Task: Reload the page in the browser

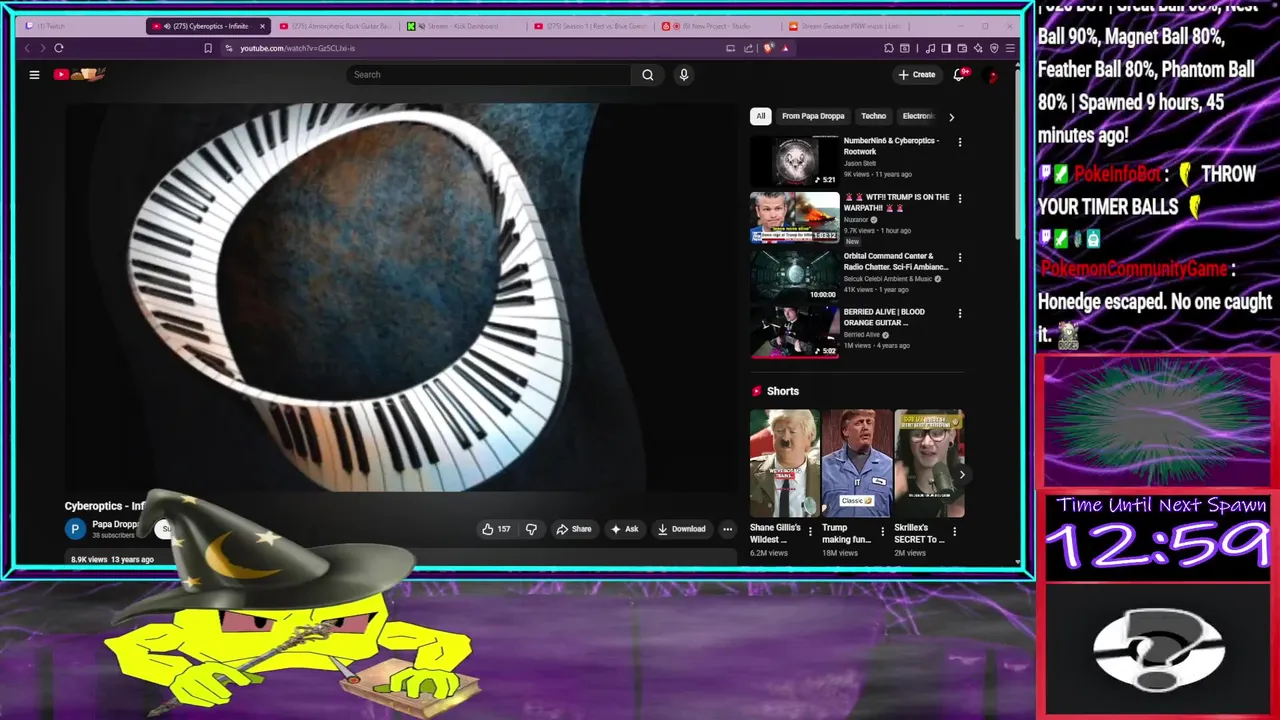Action: [x=59, y=48]
